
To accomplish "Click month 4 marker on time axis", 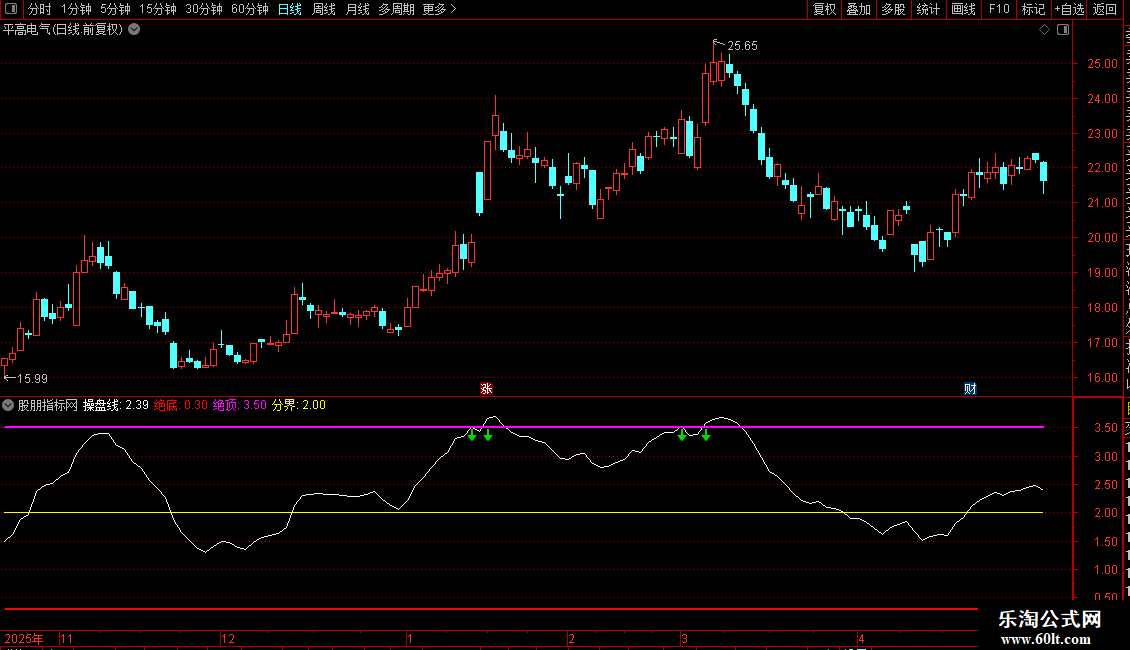I will click(x=860, y=638).
